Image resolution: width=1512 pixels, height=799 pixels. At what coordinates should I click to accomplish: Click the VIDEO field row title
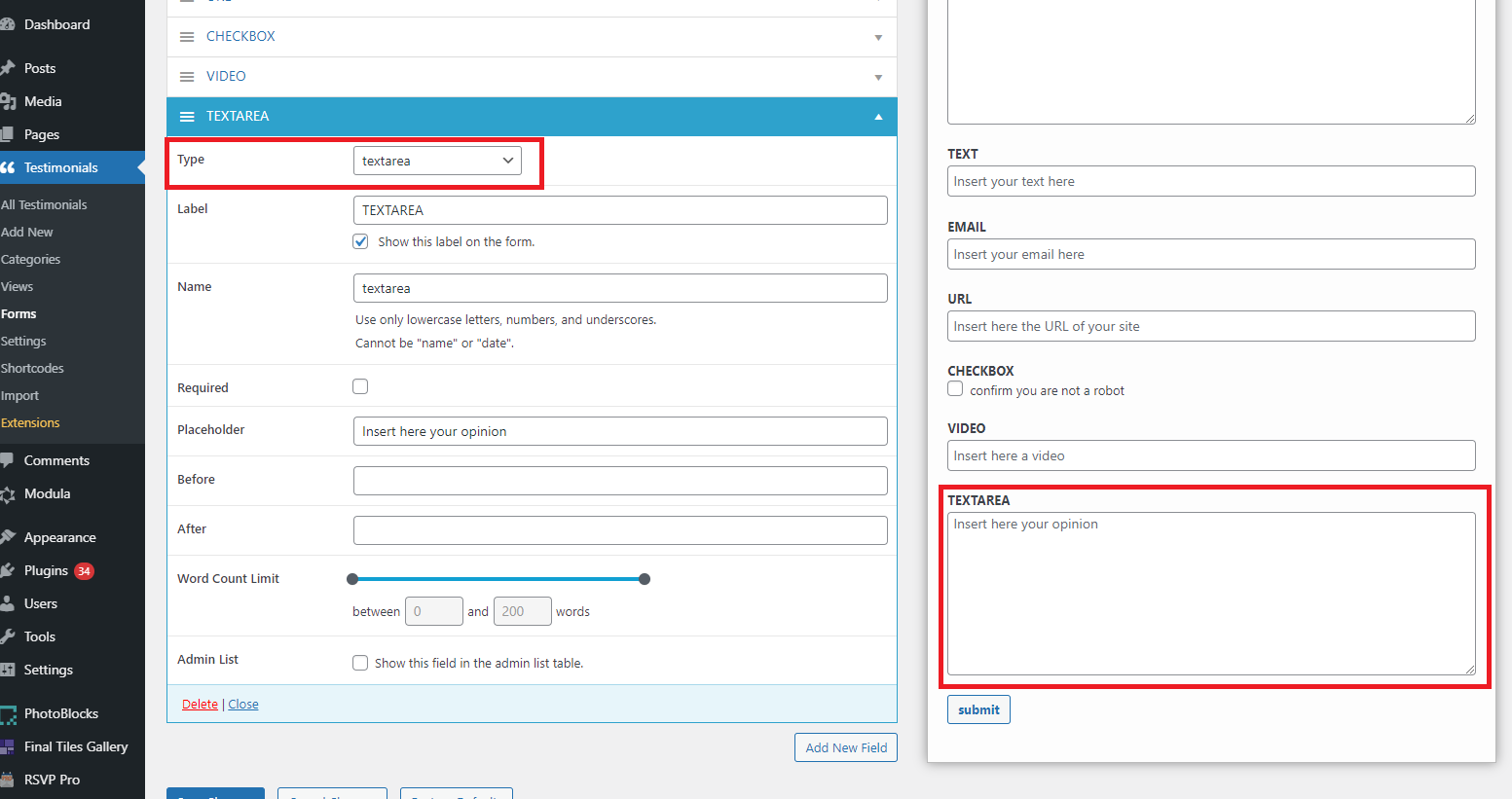click(226, 76)
